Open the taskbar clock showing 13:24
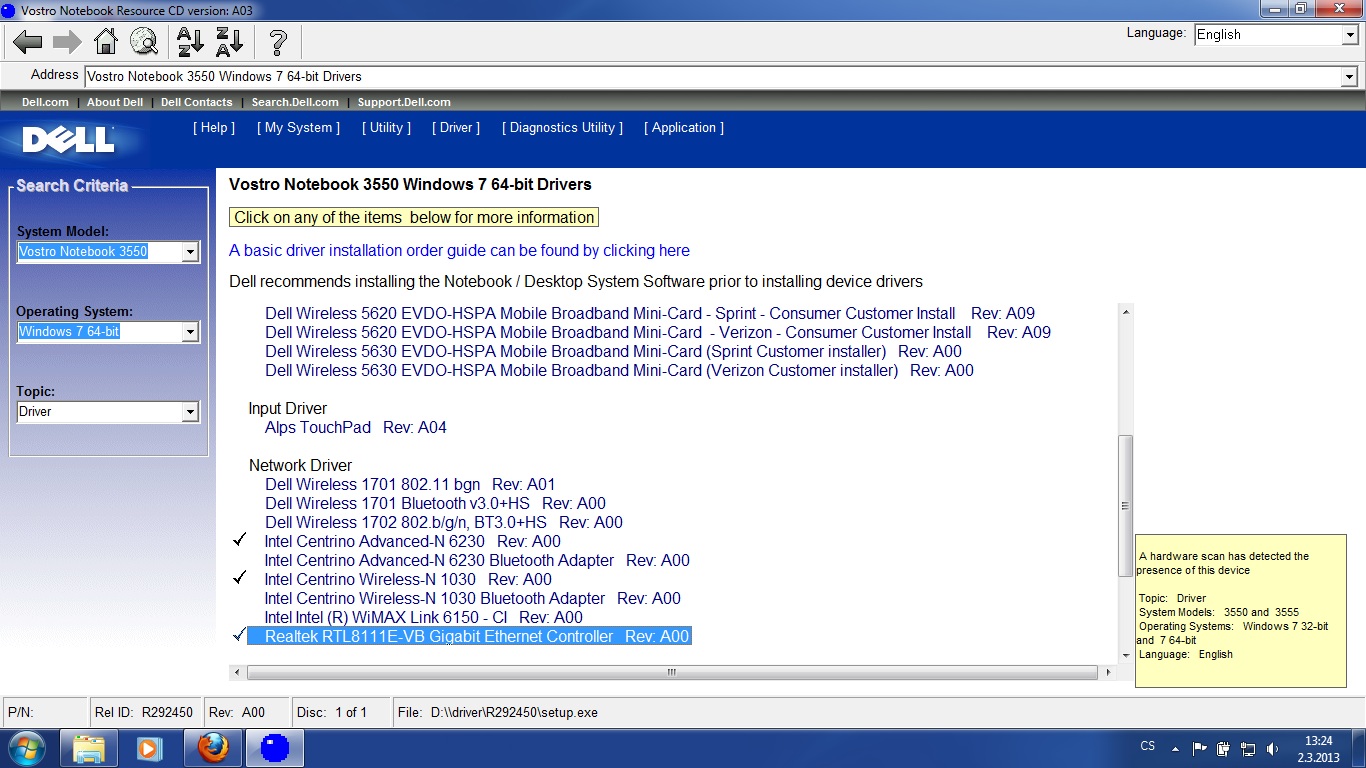 (x=1320, y=749)
